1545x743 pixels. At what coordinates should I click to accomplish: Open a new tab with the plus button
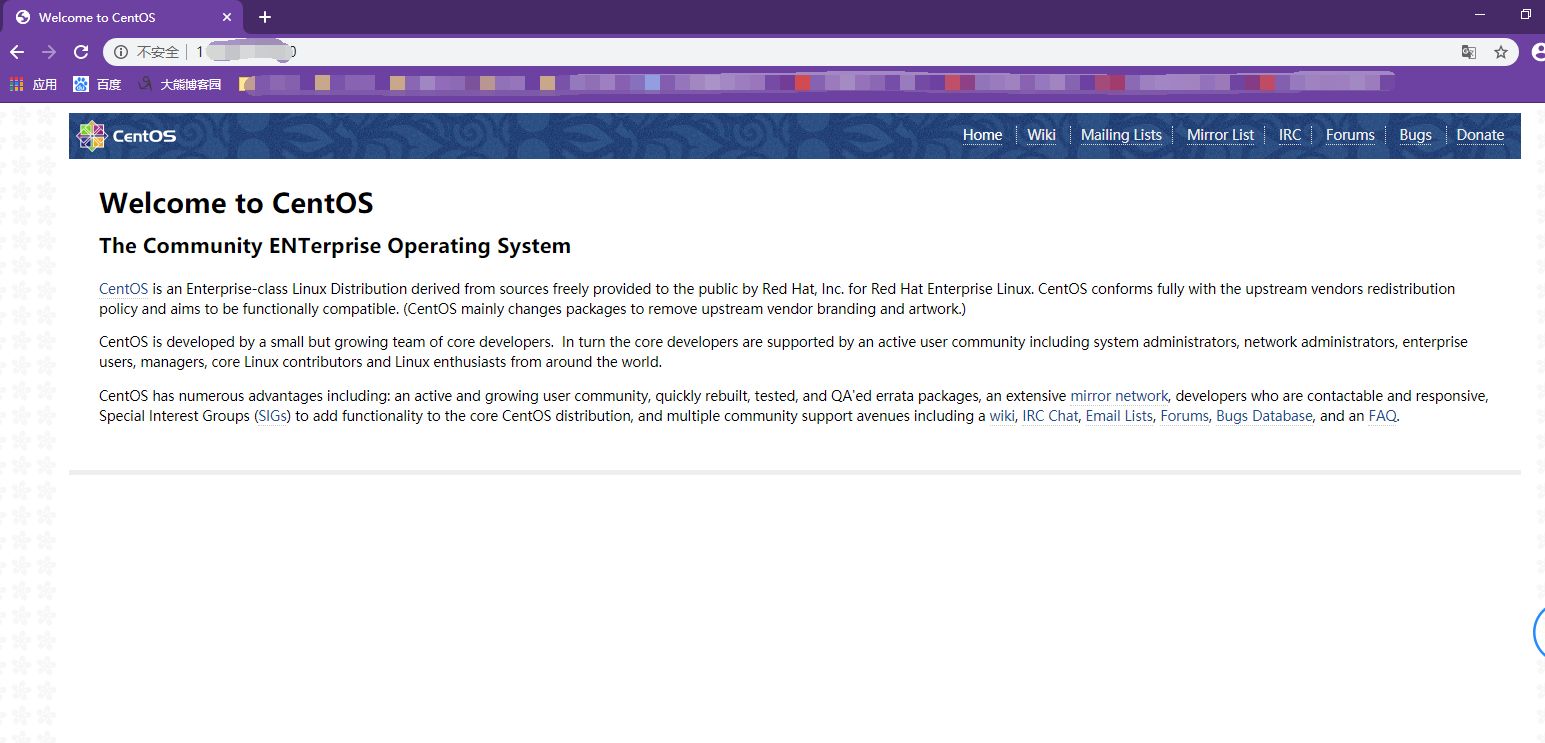(265, 17)
